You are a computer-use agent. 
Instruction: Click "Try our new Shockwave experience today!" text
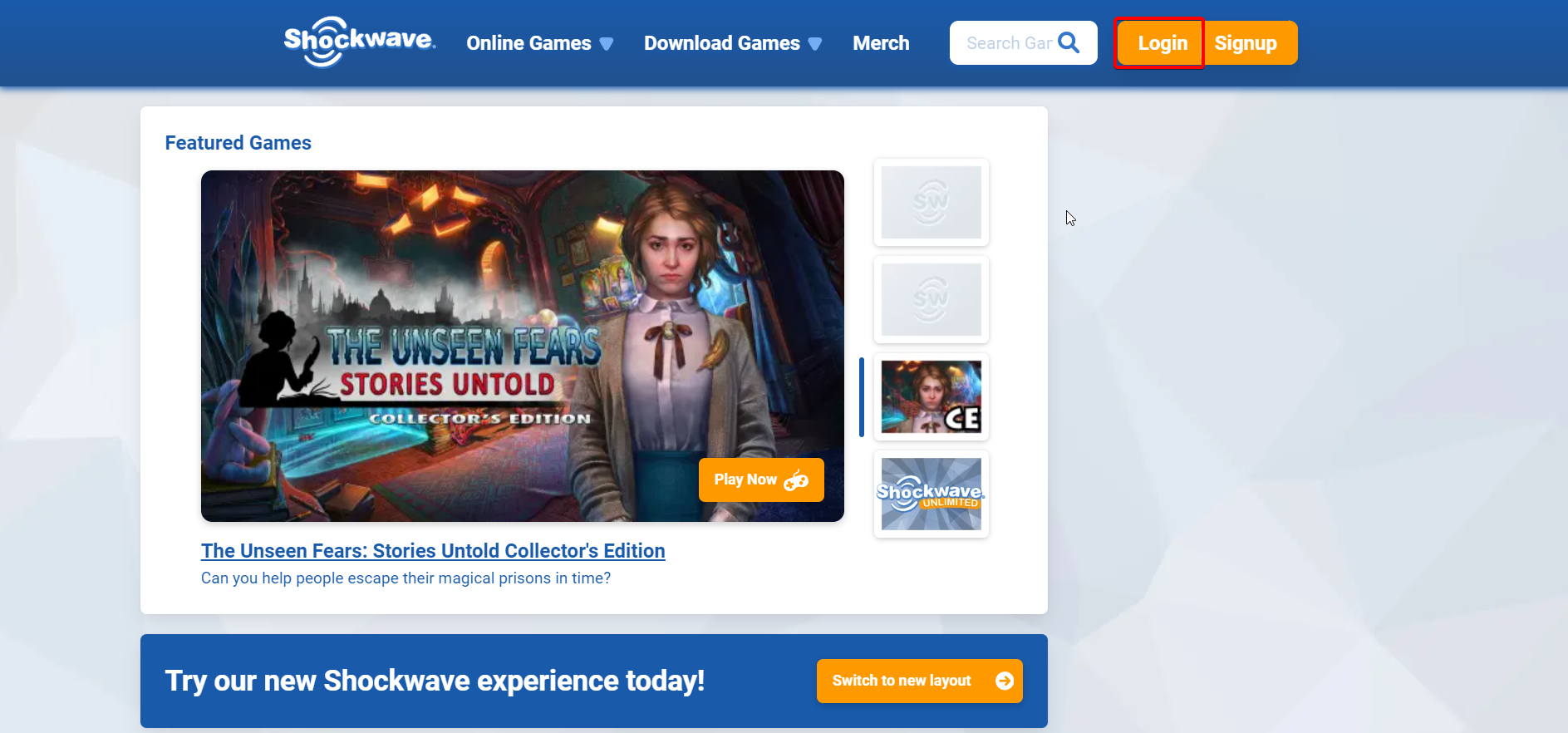[435, 681]
